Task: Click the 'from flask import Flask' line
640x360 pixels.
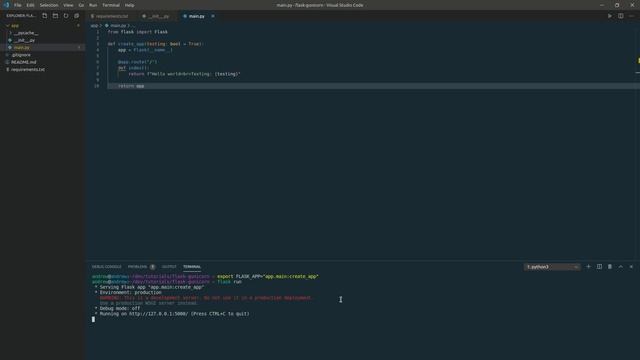Action: pyautogui.click(x=138, y=32)
